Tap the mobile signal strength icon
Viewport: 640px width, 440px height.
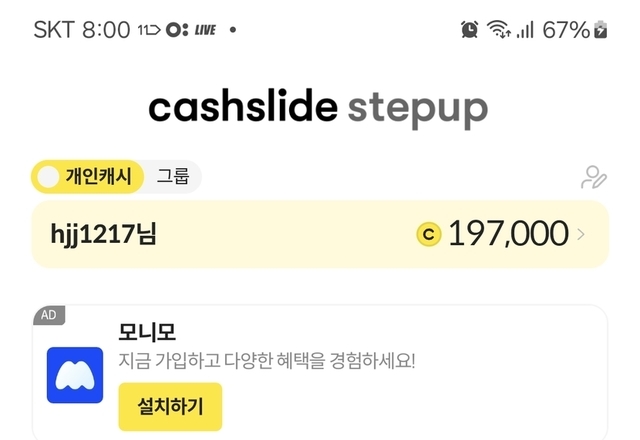pyautogui.click(x=525, y=30)
